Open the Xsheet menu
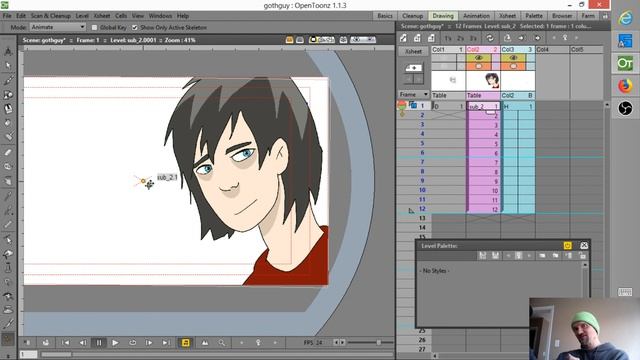 [102, 16]
